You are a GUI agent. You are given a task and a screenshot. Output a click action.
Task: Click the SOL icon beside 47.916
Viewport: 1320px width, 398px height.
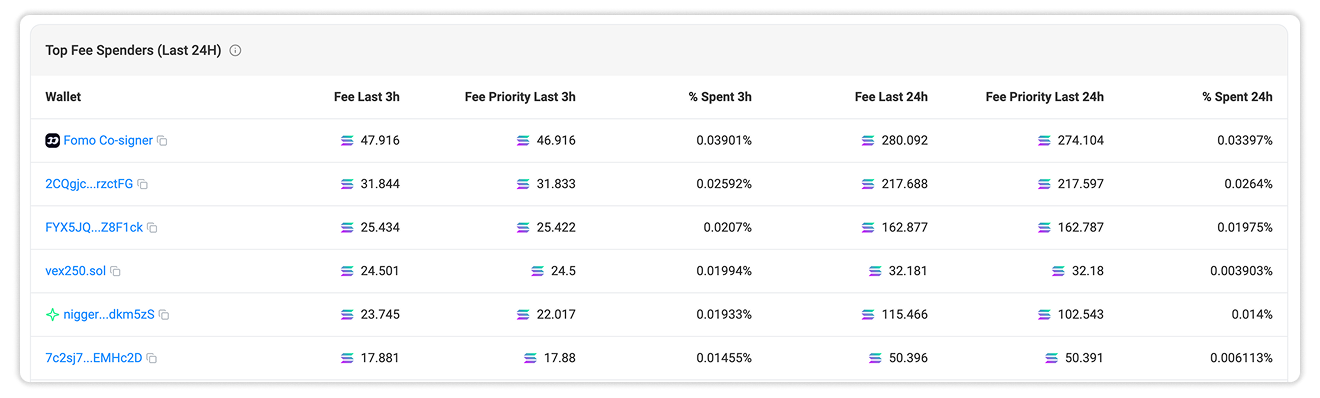[x=347, y=141]
